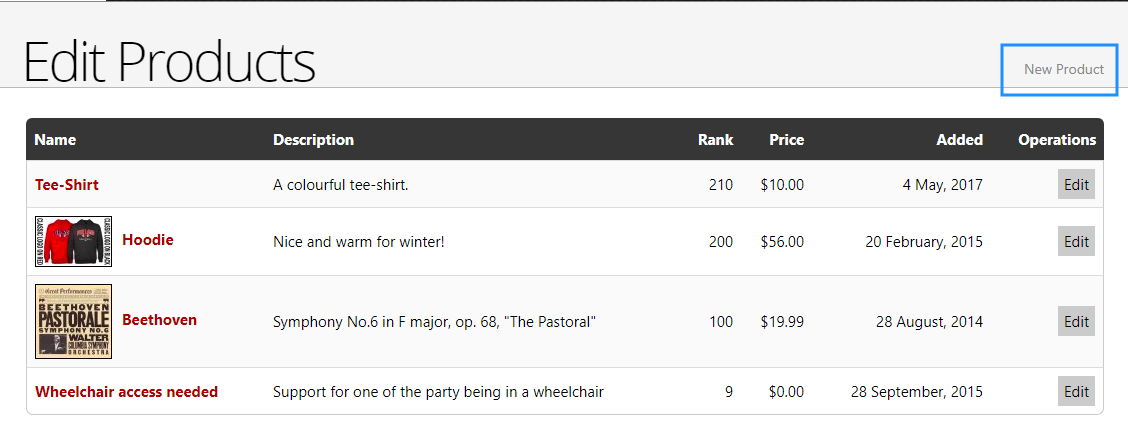Click the Rank column header
The height and width of the screenshot is (437, 1128).
715,140
